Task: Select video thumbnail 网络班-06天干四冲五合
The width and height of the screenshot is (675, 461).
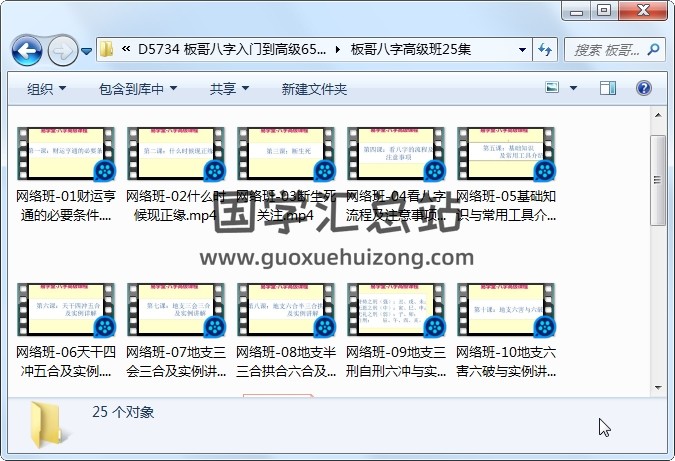Action: click(x=66, y=310)
